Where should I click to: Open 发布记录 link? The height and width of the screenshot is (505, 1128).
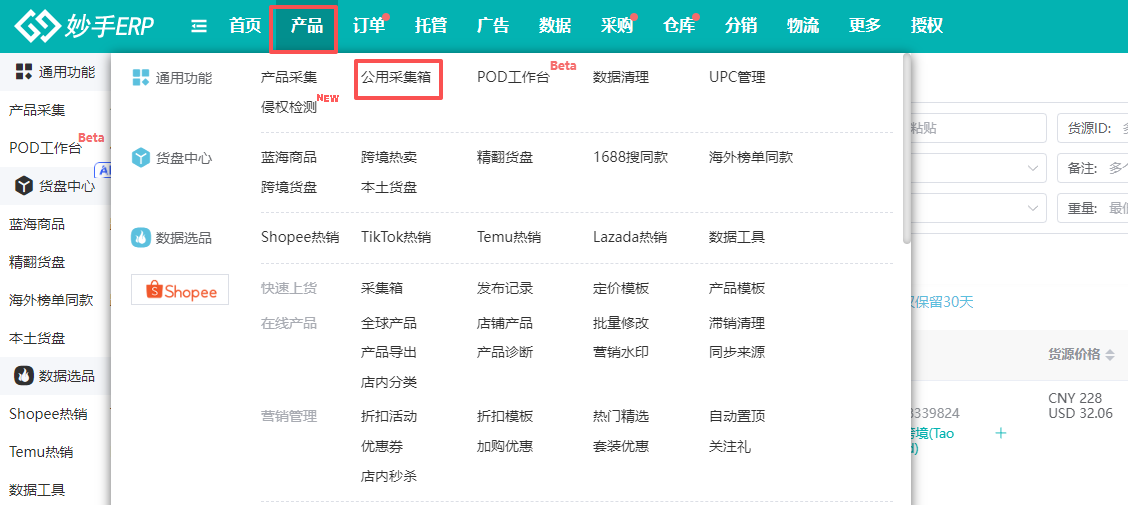coord(505,288)
